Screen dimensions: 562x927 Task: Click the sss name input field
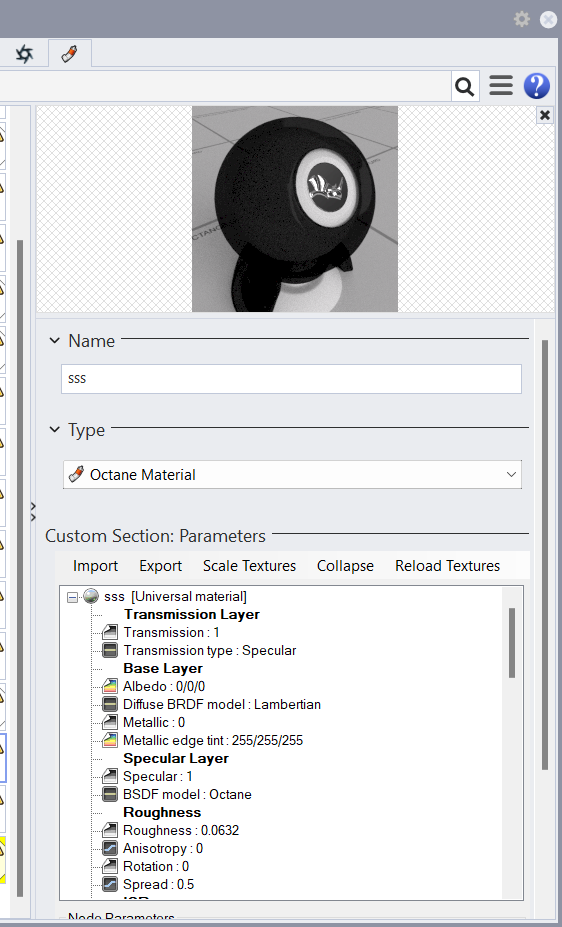coord(291,379)
